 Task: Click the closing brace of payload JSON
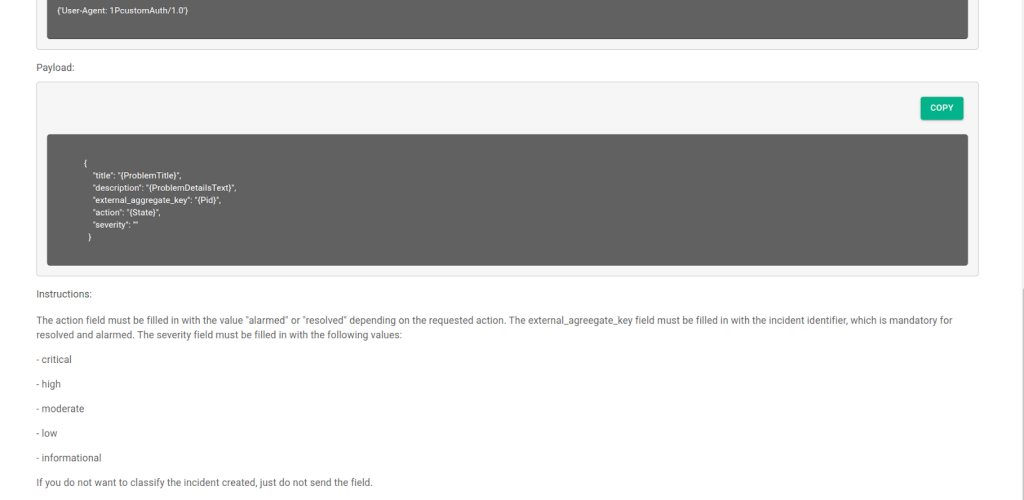point(89,238)
